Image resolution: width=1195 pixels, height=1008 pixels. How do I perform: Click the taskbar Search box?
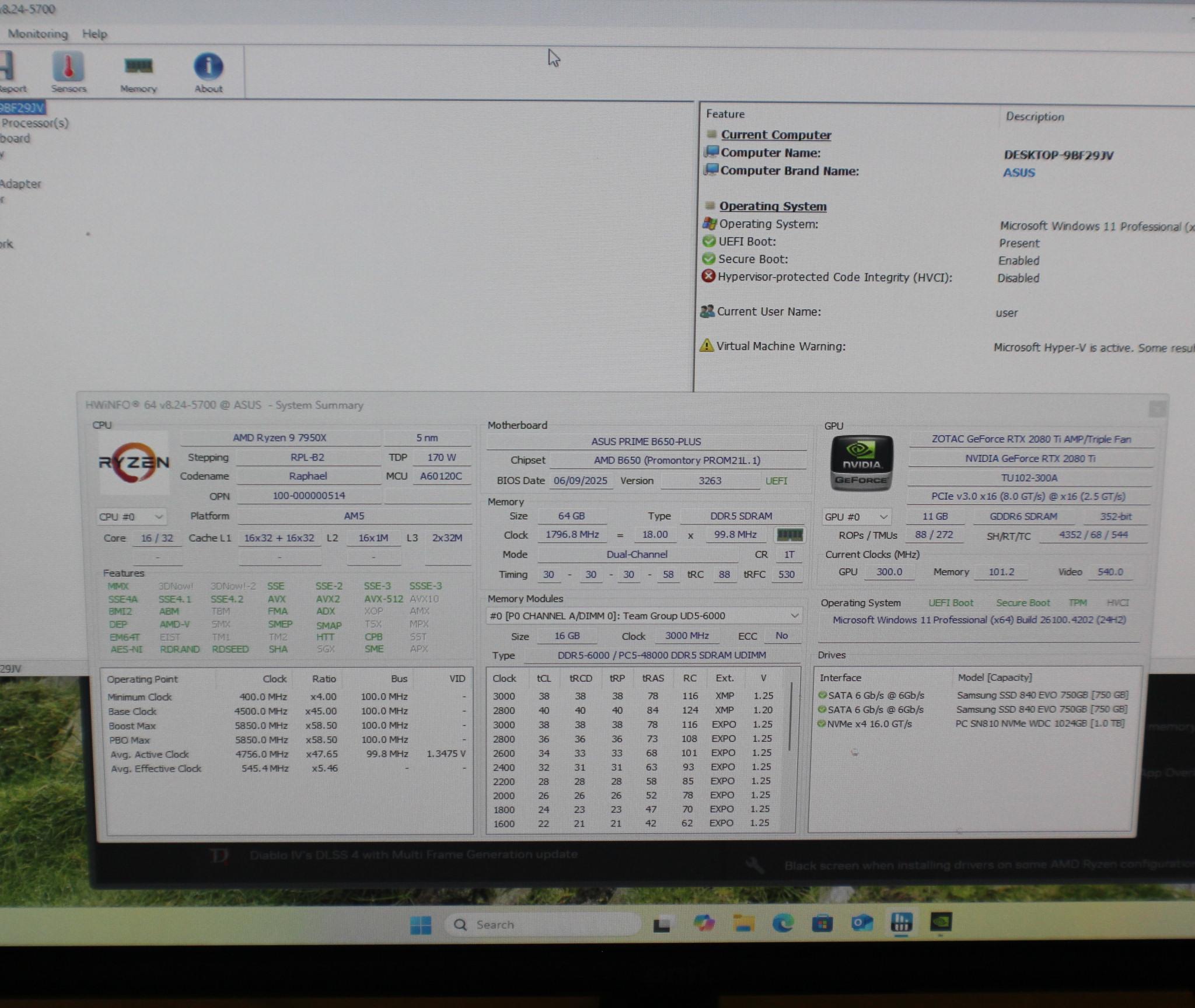click(x=543, y=925)
